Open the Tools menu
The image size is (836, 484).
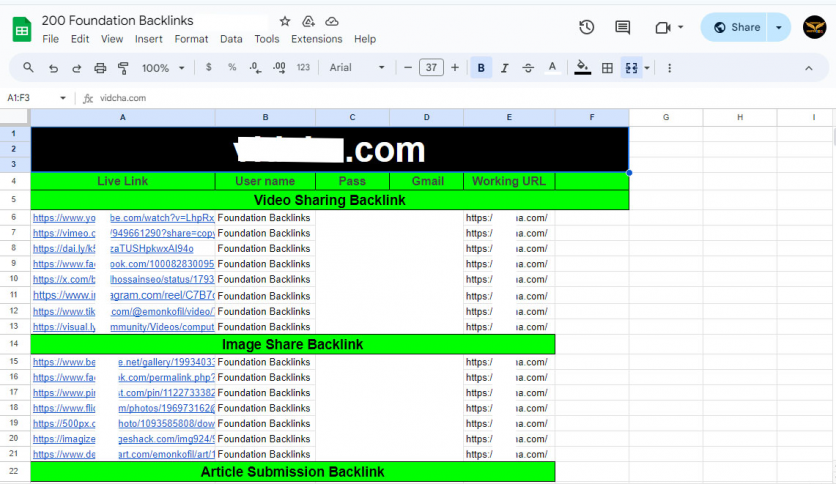[x=267, y=39]
